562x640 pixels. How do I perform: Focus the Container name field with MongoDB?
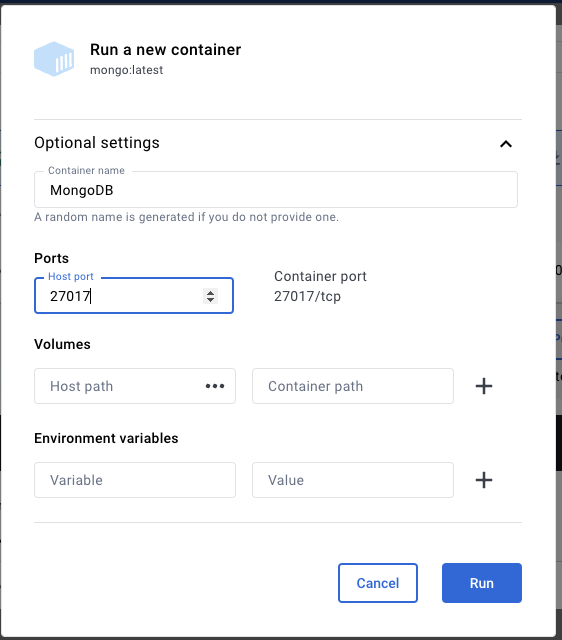click(x=276, y=190)
